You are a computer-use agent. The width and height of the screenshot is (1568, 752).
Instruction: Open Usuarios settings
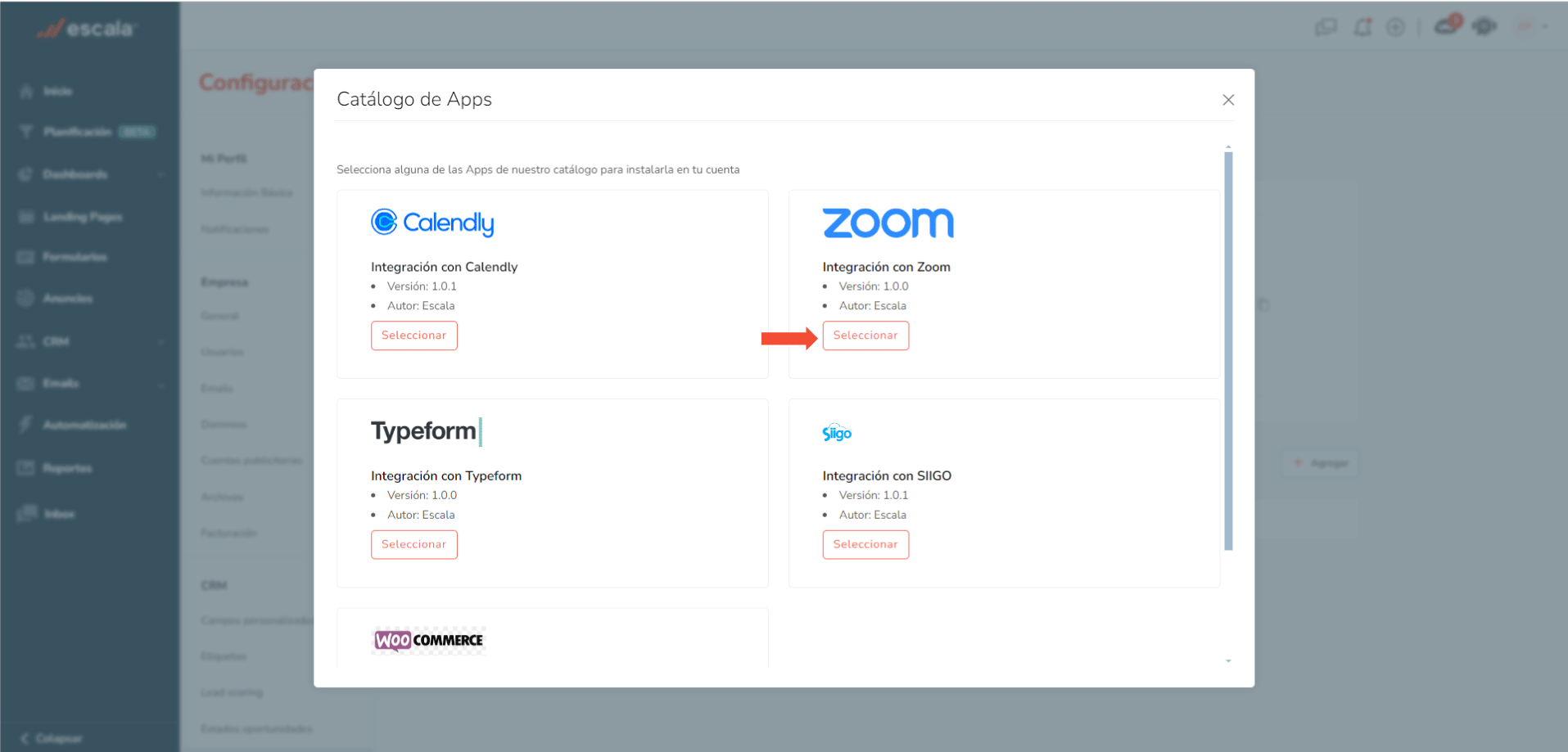point(223,352)
